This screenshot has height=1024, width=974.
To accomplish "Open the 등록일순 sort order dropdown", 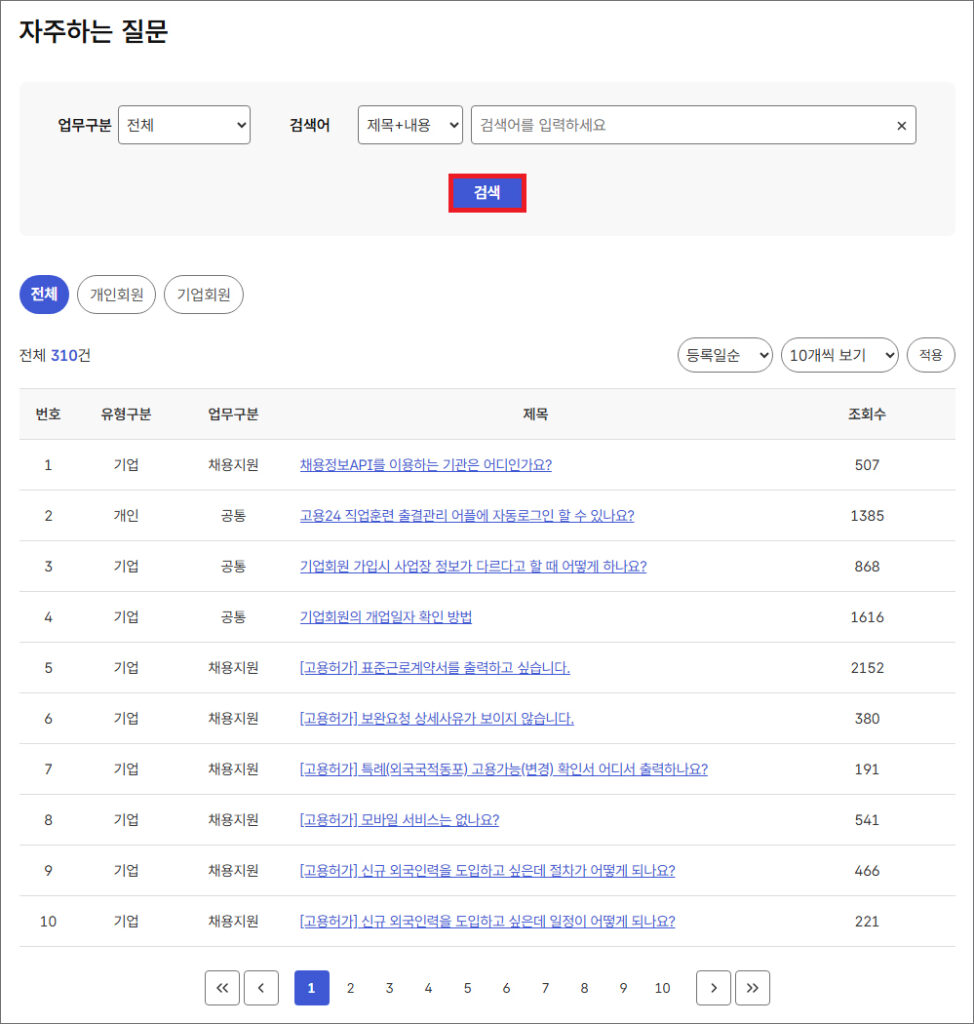I will pyautogui.click(x=724, y=355).
